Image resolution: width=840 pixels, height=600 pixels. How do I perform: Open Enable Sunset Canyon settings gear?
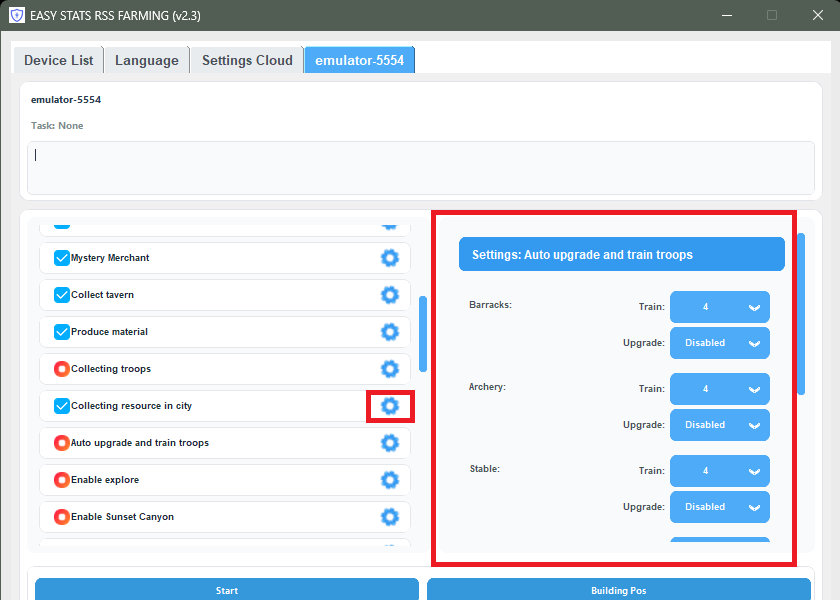(389, 516)
